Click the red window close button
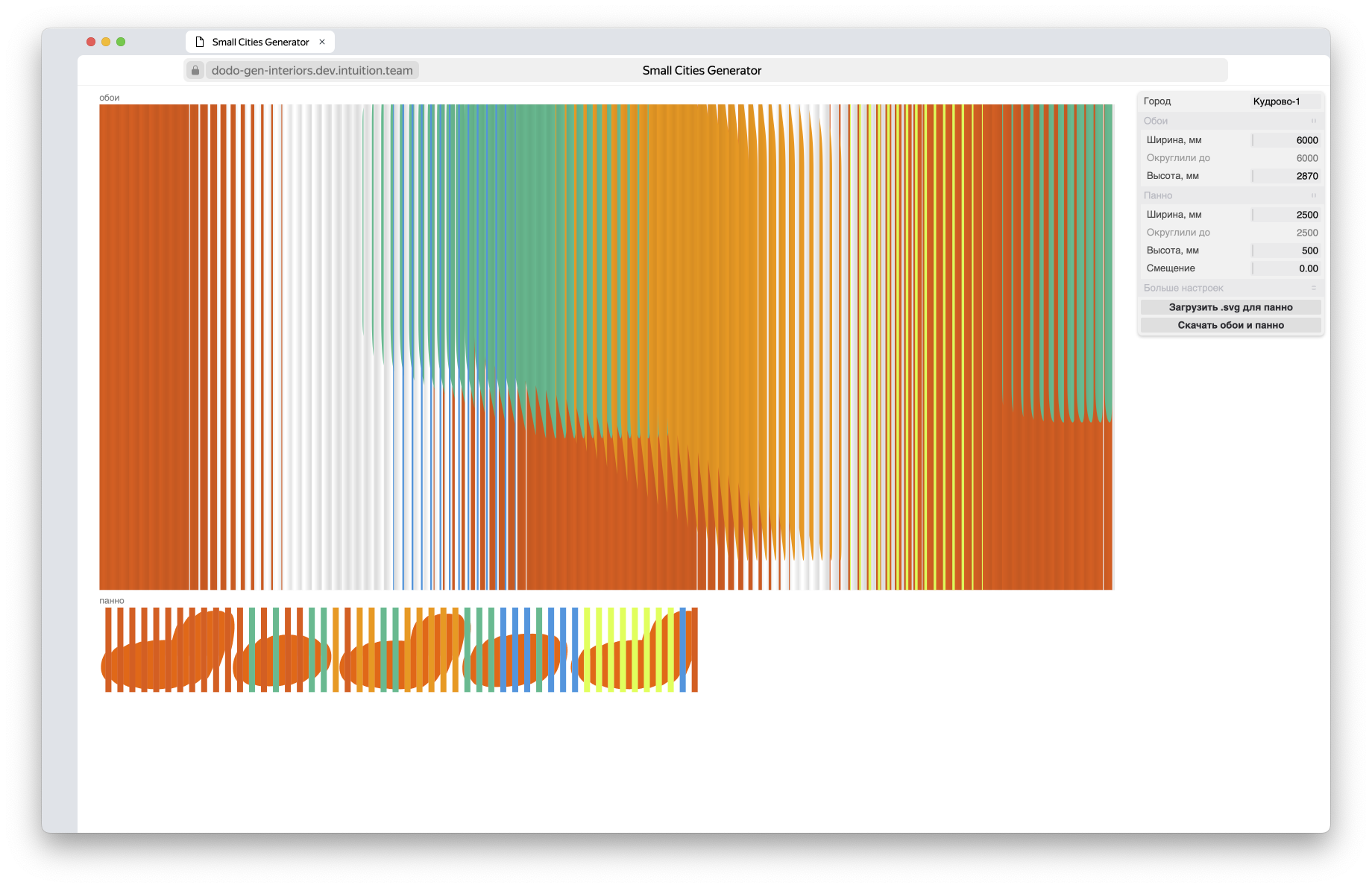Screen dimensions: 1372x888 [x=91, y=42]
